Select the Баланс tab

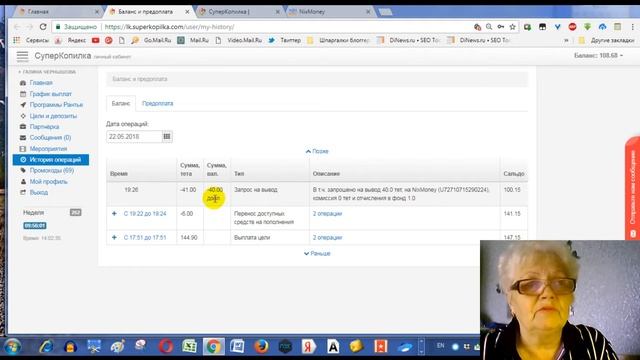pyautogui.click(x=121, y=103)
